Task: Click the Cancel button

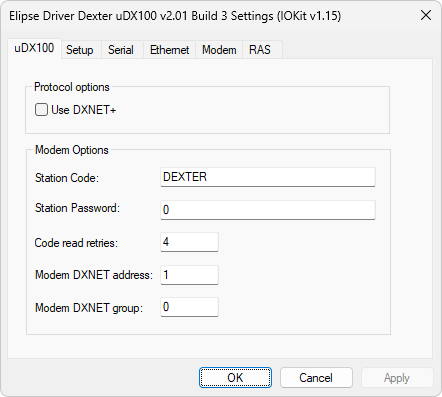Action: [x=316, y=378]
